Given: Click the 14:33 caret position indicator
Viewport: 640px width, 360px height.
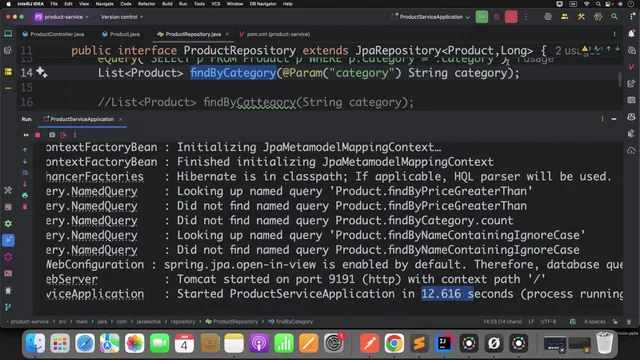Looking at the screenshot, I should coord(502,322).
